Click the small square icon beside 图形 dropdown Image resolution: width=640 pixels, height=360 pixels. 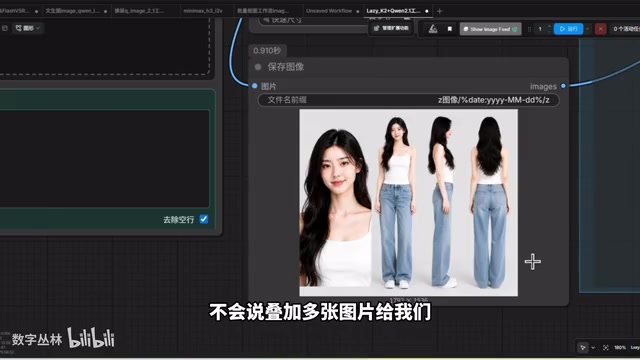coord(5,28)
